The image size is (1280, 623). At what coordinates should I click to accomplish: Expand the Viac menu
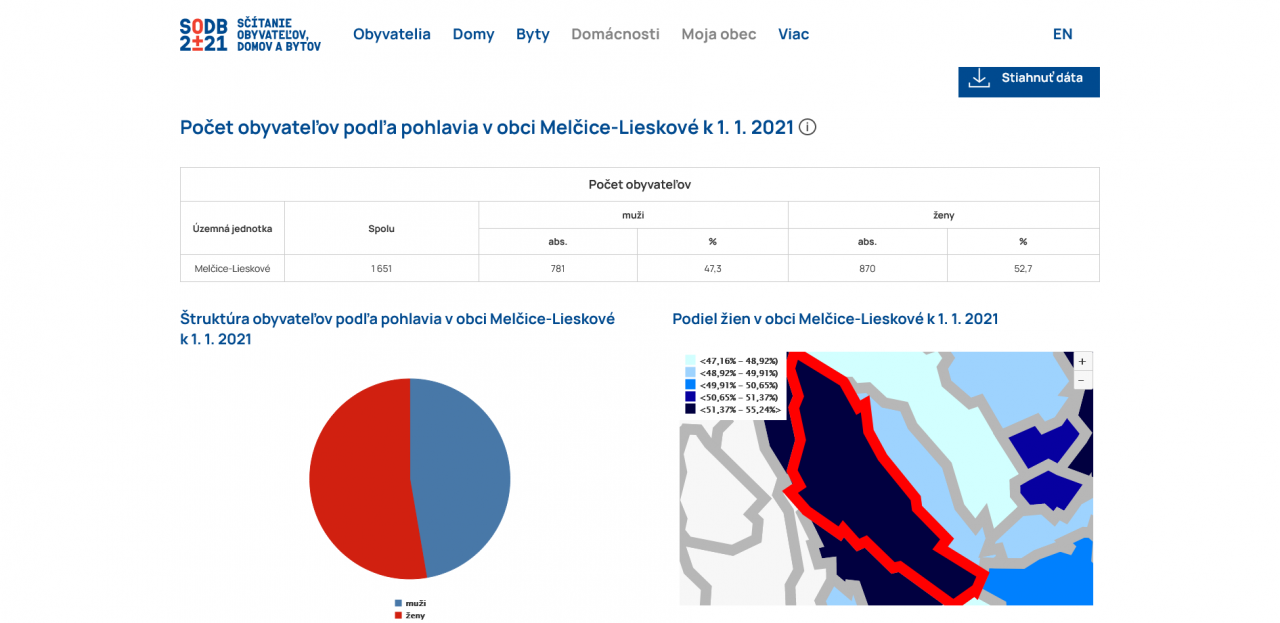click(793, 34)
